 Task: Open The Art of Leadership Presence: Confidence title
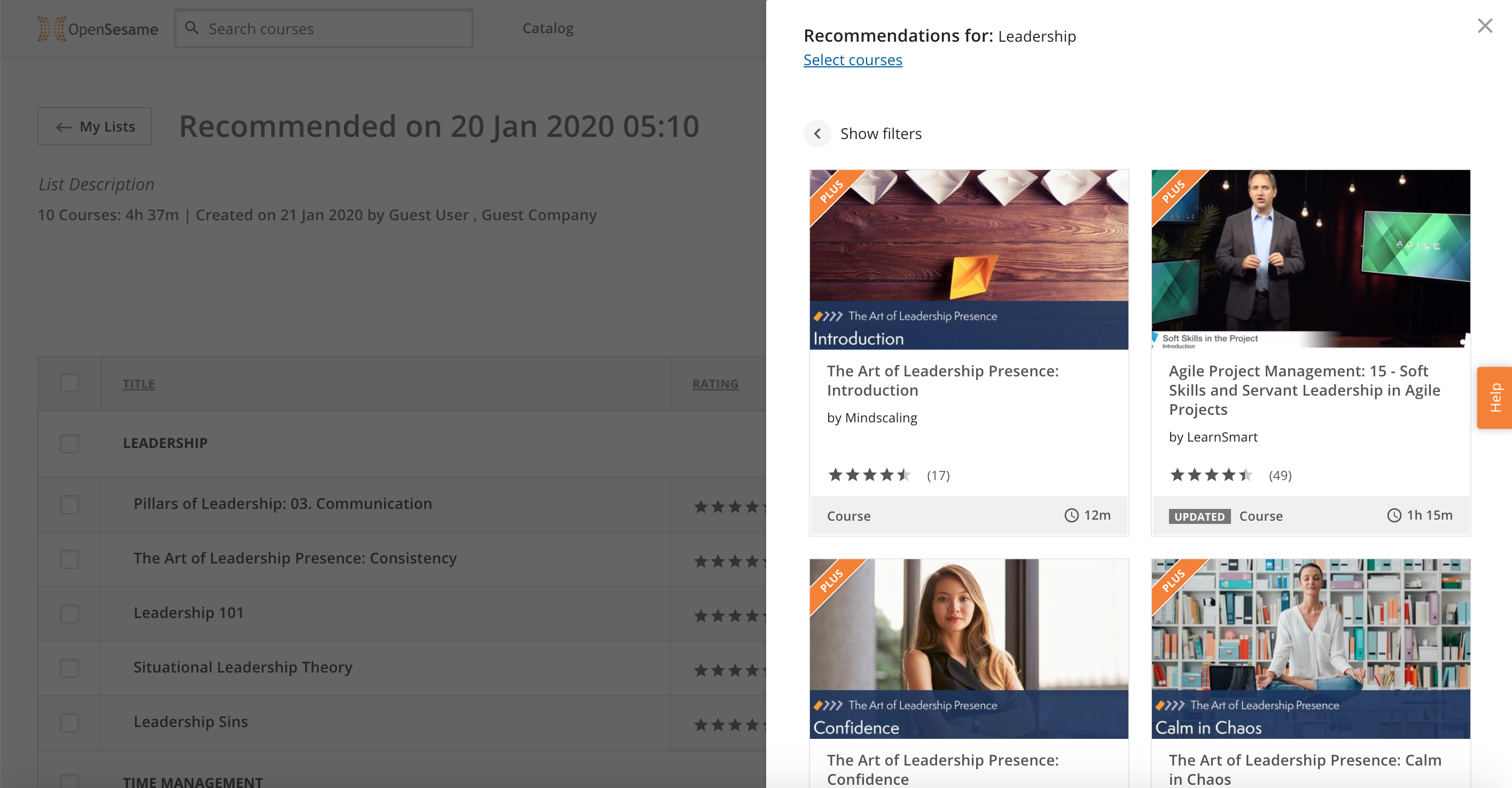point(942,769)
